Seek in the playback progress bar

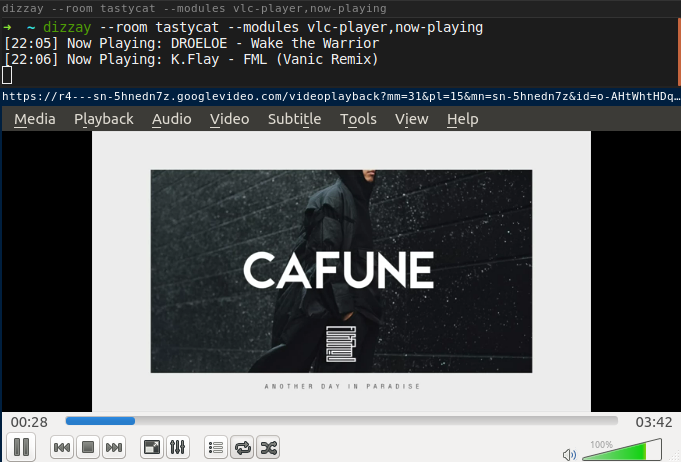(x=341, y=421)
